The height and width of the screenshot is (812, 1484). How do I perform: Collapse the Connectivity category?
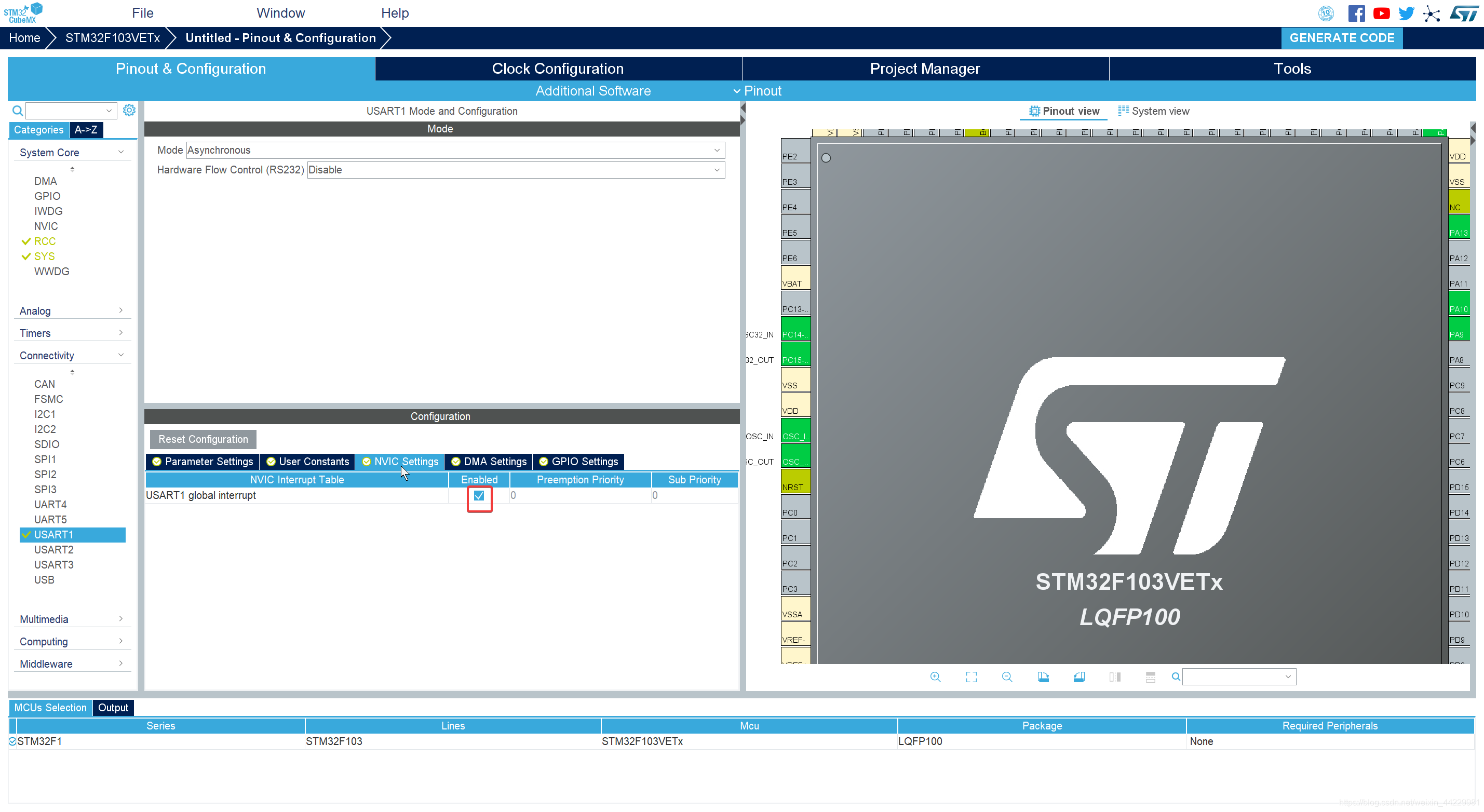(72, 355)
